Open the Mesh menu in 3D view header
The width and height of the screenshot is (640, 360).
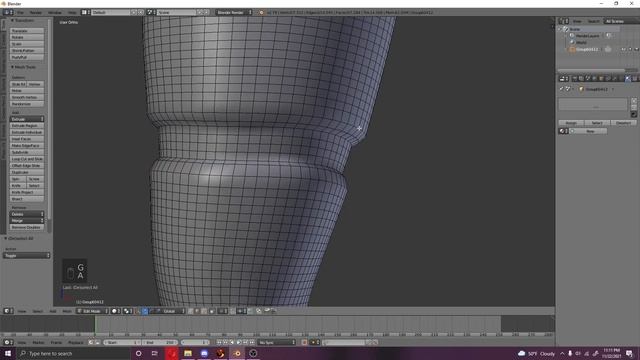tap(67, 311)
